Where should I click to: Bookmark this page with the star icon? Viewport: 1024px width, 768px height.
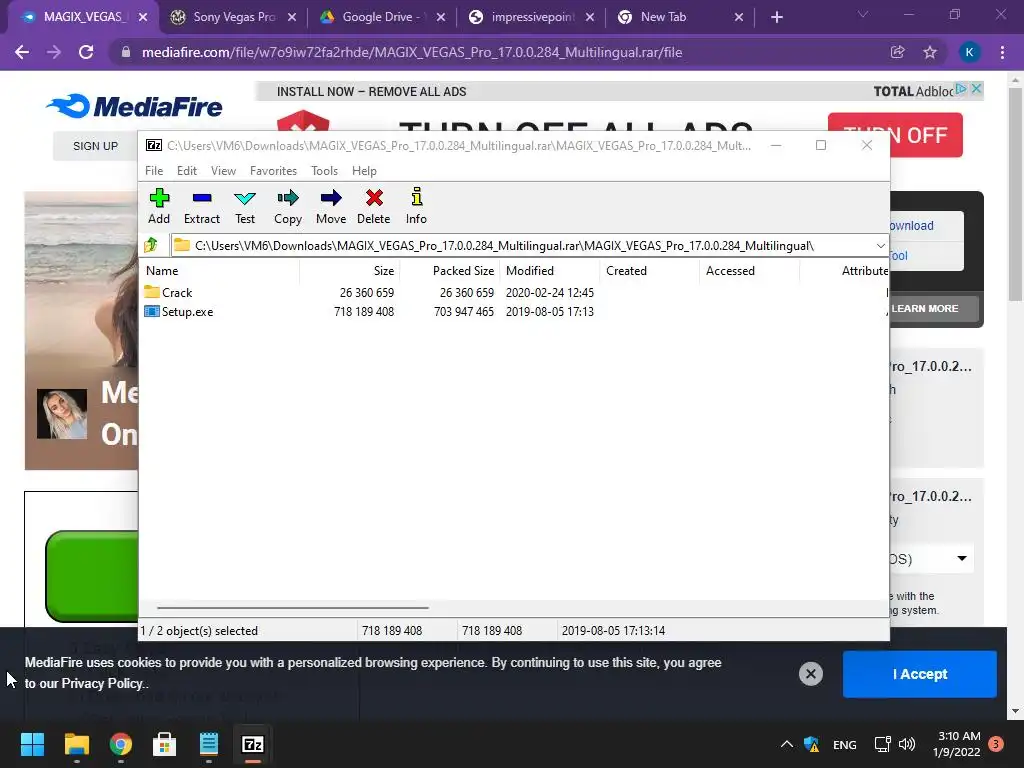click(930, 52)
